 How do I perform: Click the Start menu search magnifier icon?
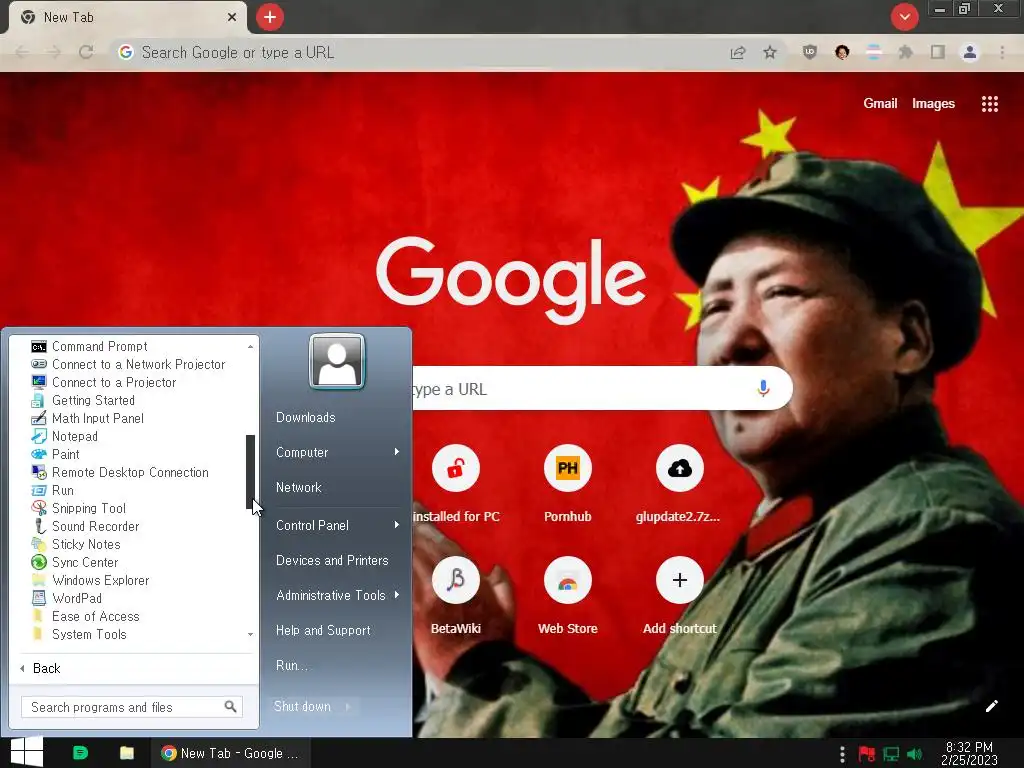230,707
